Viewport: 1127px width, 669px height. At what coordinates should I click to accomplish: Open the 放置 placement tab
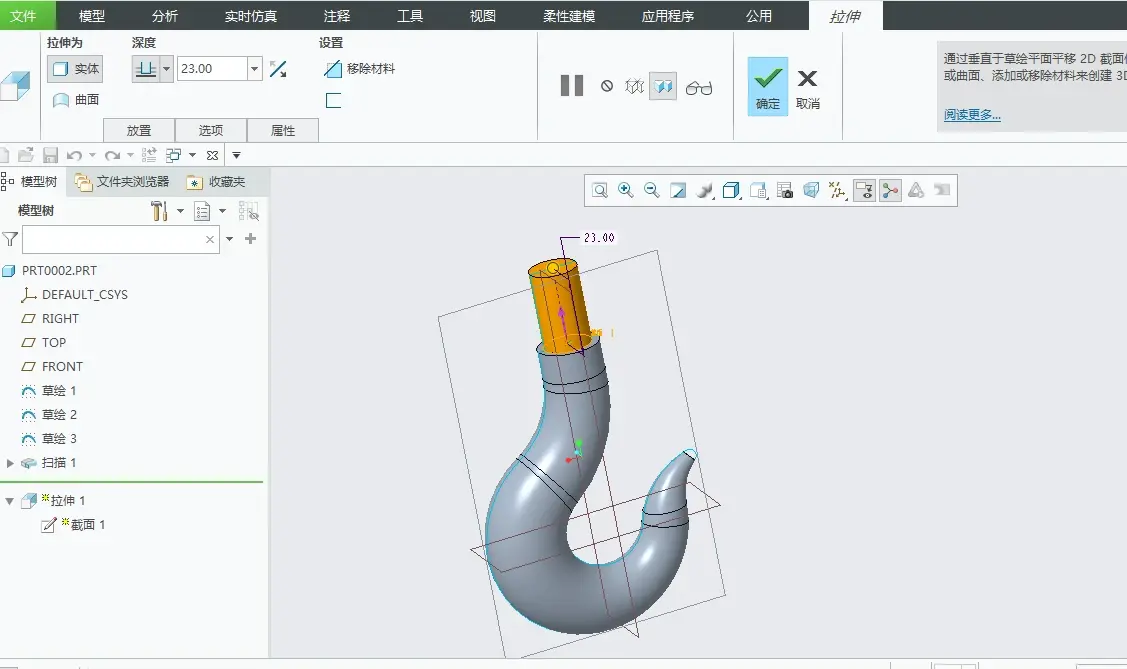[x=139, y=130]
